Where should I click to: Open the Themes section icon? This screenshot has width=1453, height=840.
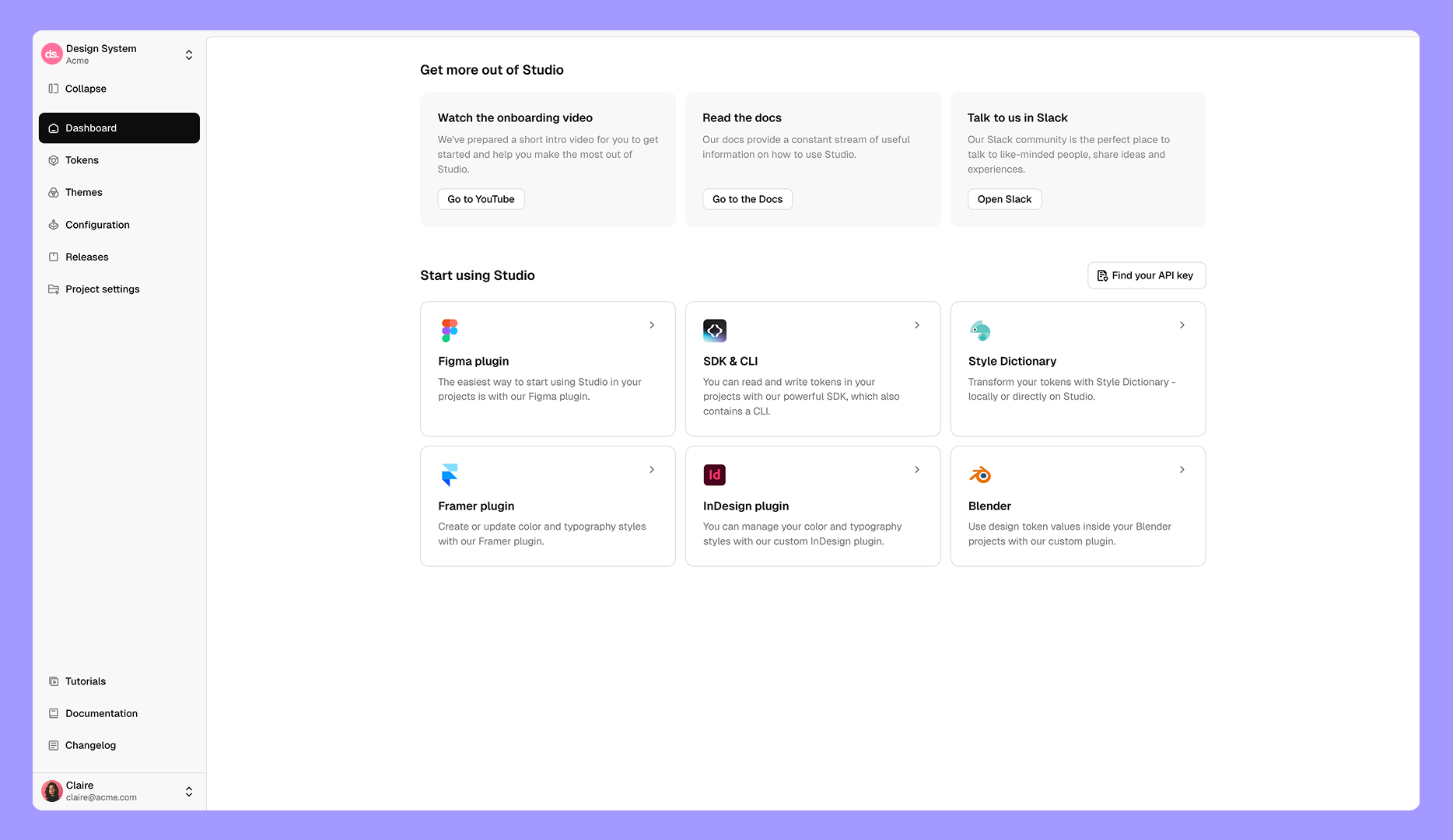[53, 192]
